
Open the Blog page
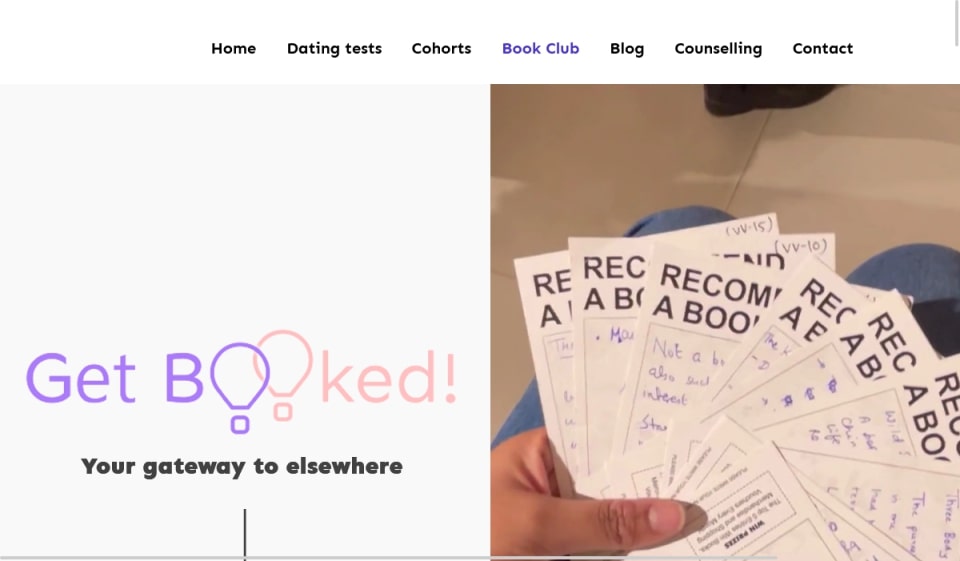coord(627,49)
